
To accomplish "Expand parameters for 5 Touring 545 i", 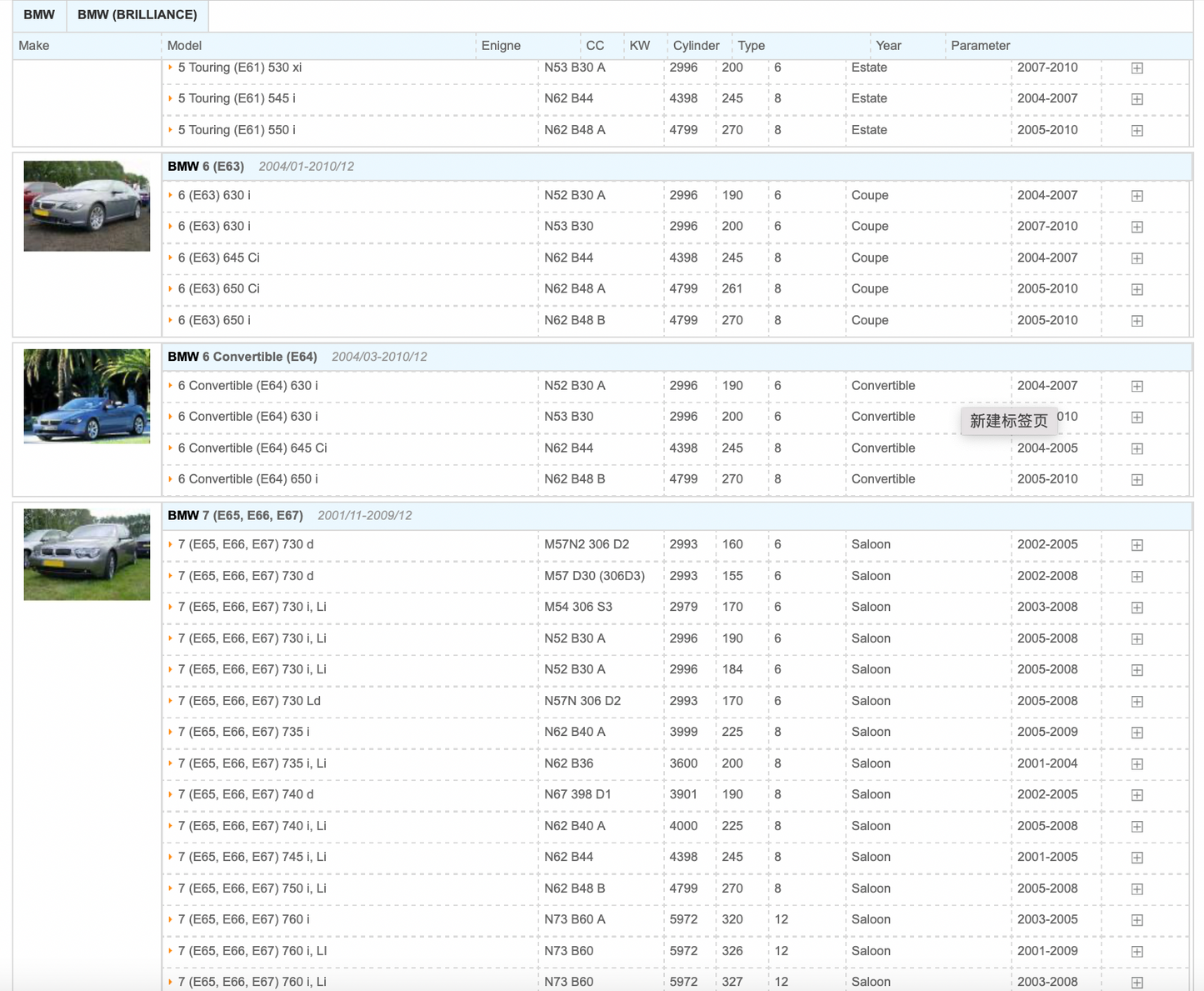I will coord(1137,98).
